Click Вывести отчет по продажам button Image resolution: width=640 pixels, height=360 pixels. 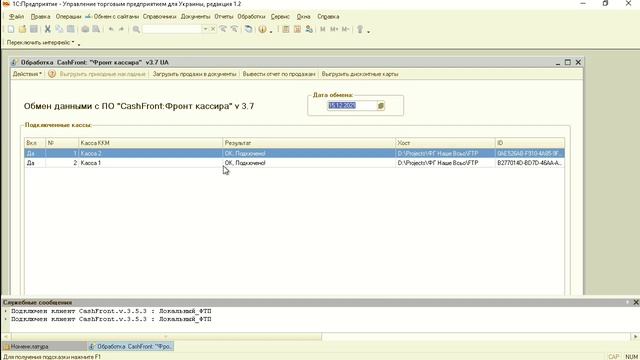pyautogui.click(x=279, y=74)
